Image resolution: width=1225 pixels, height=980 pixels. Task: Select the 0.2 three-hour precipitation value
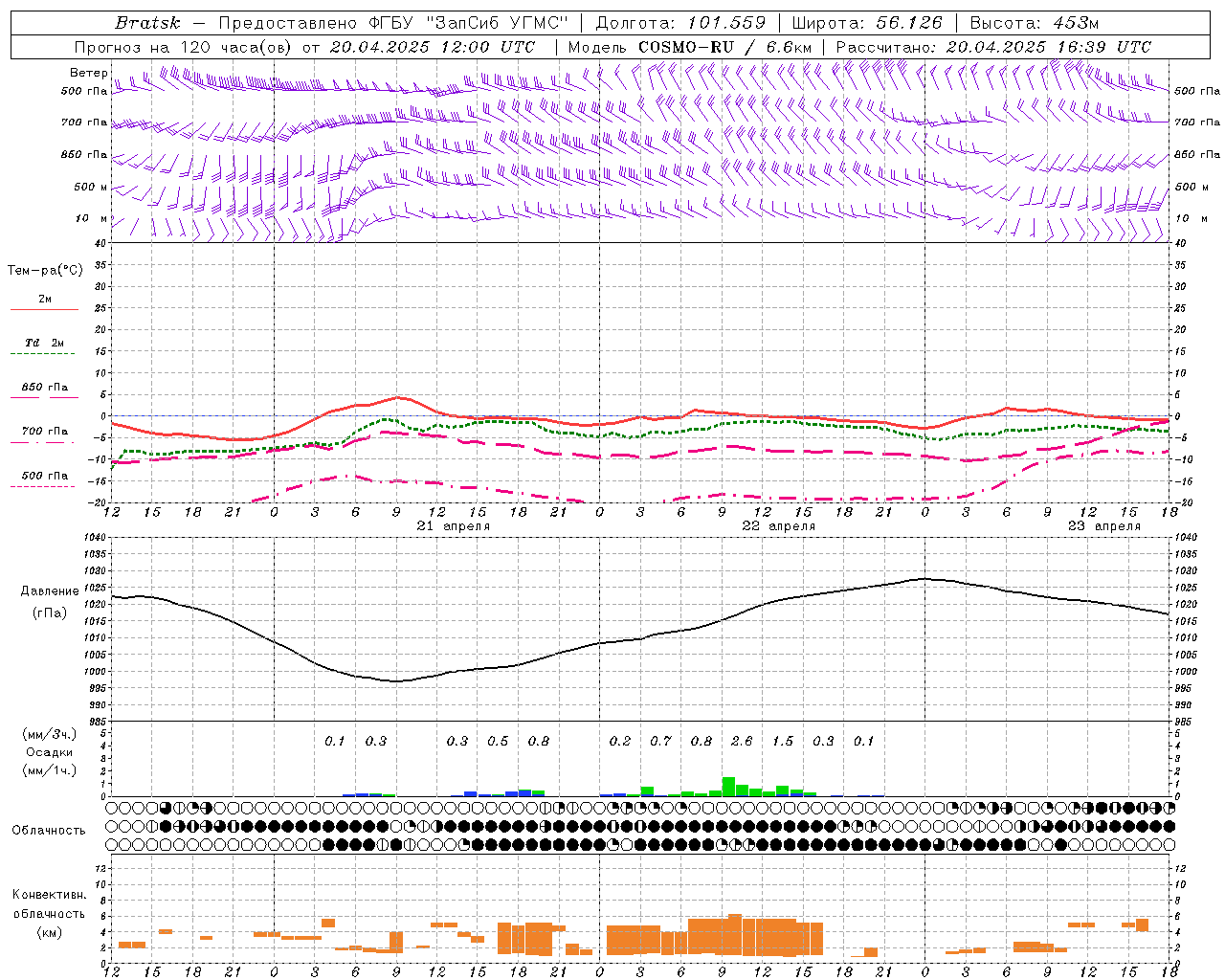coord(620,741)
